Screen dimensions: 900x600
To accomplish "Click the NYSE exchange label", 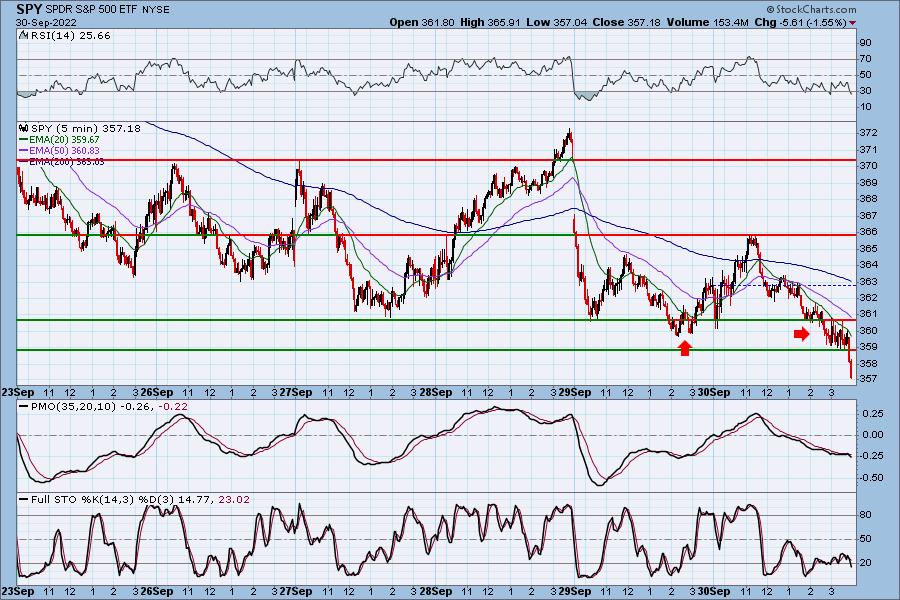I will tap(154, 10).
